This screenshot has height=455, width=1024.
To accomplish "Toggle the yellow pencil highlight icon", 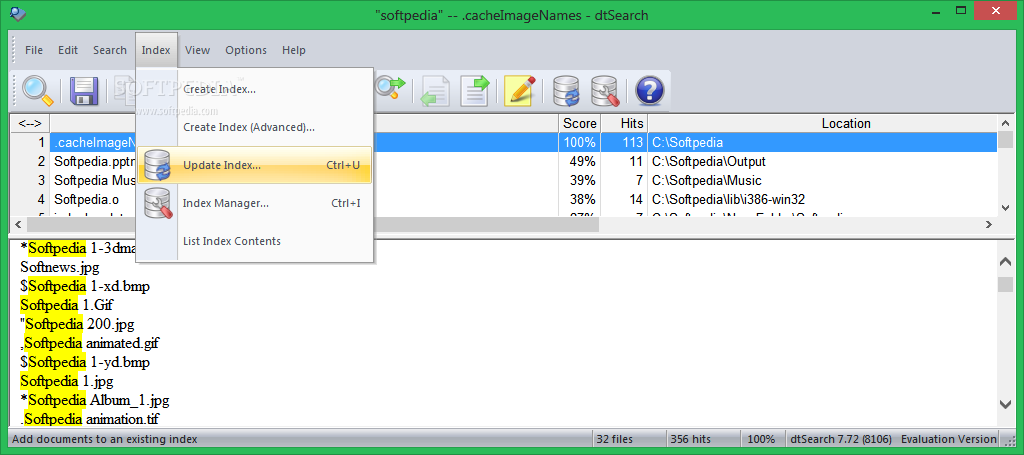I will click(x=520, y=91).
